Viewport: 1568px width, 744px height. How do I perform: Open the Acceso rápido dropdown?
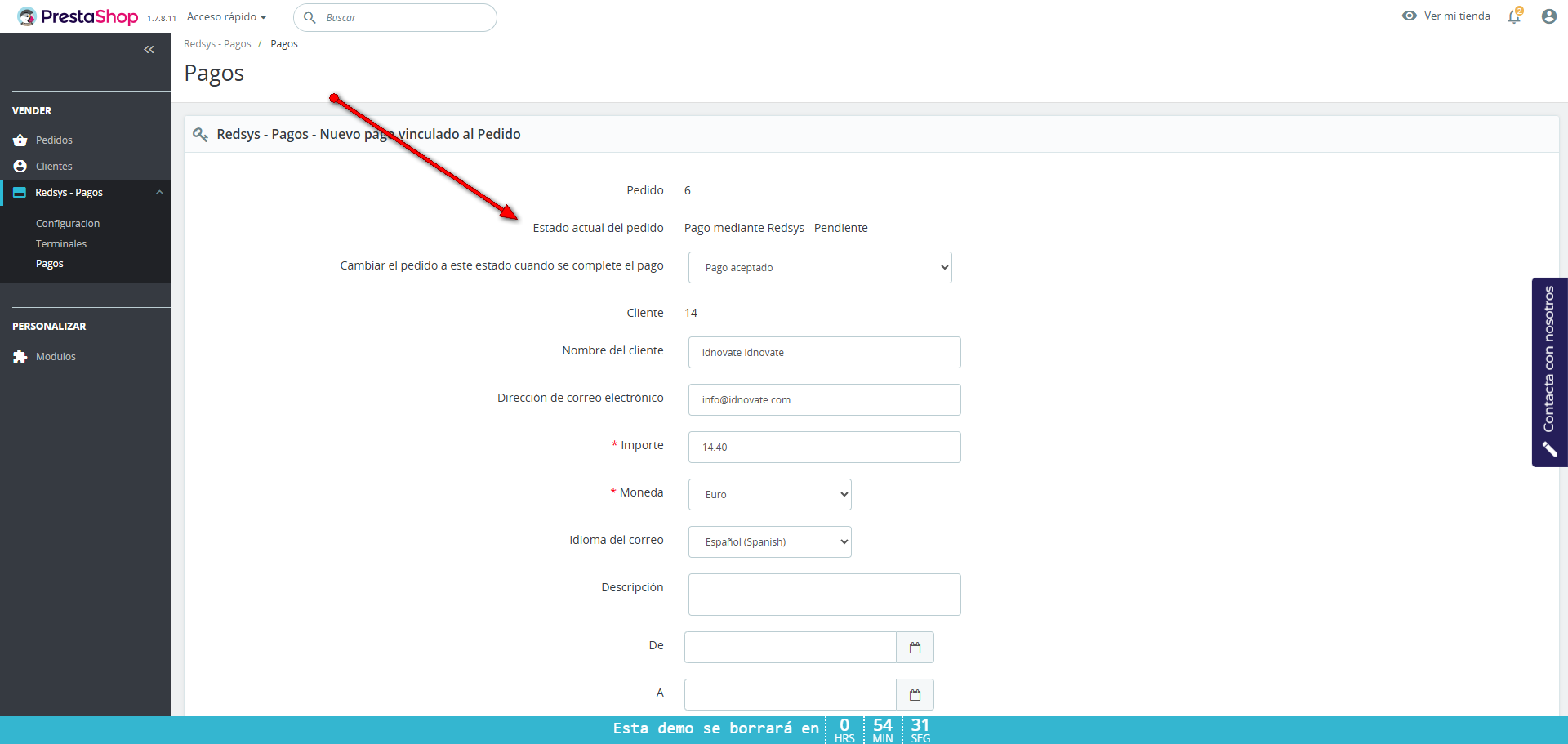tap(227, 17)
